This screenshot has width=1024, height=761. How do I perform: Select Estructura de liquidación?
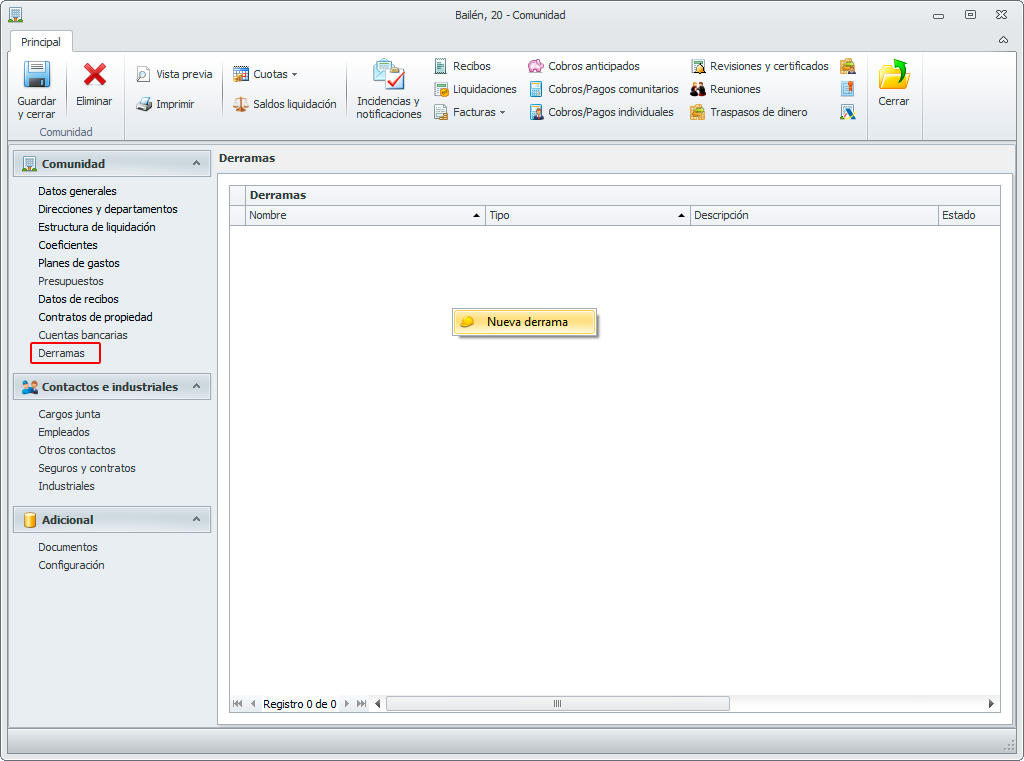[97, 227]
